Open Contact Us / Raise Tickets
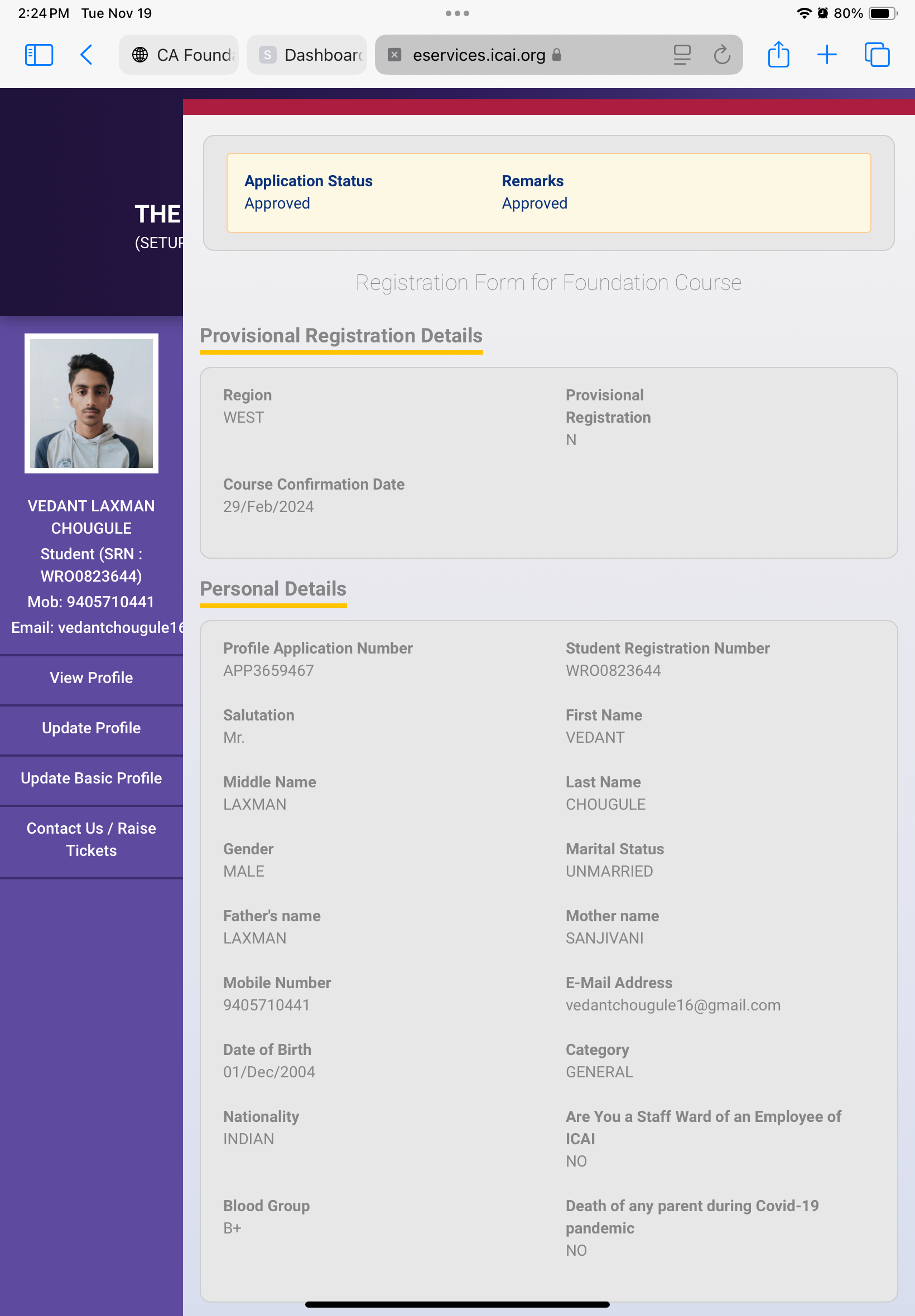Viewport: 915px width, 1316px height. [x=91, y=839]
